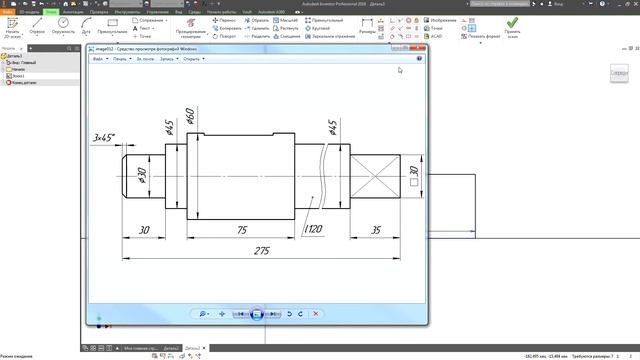
Task: Insert Изображение image into sketch
Action: 440,20
